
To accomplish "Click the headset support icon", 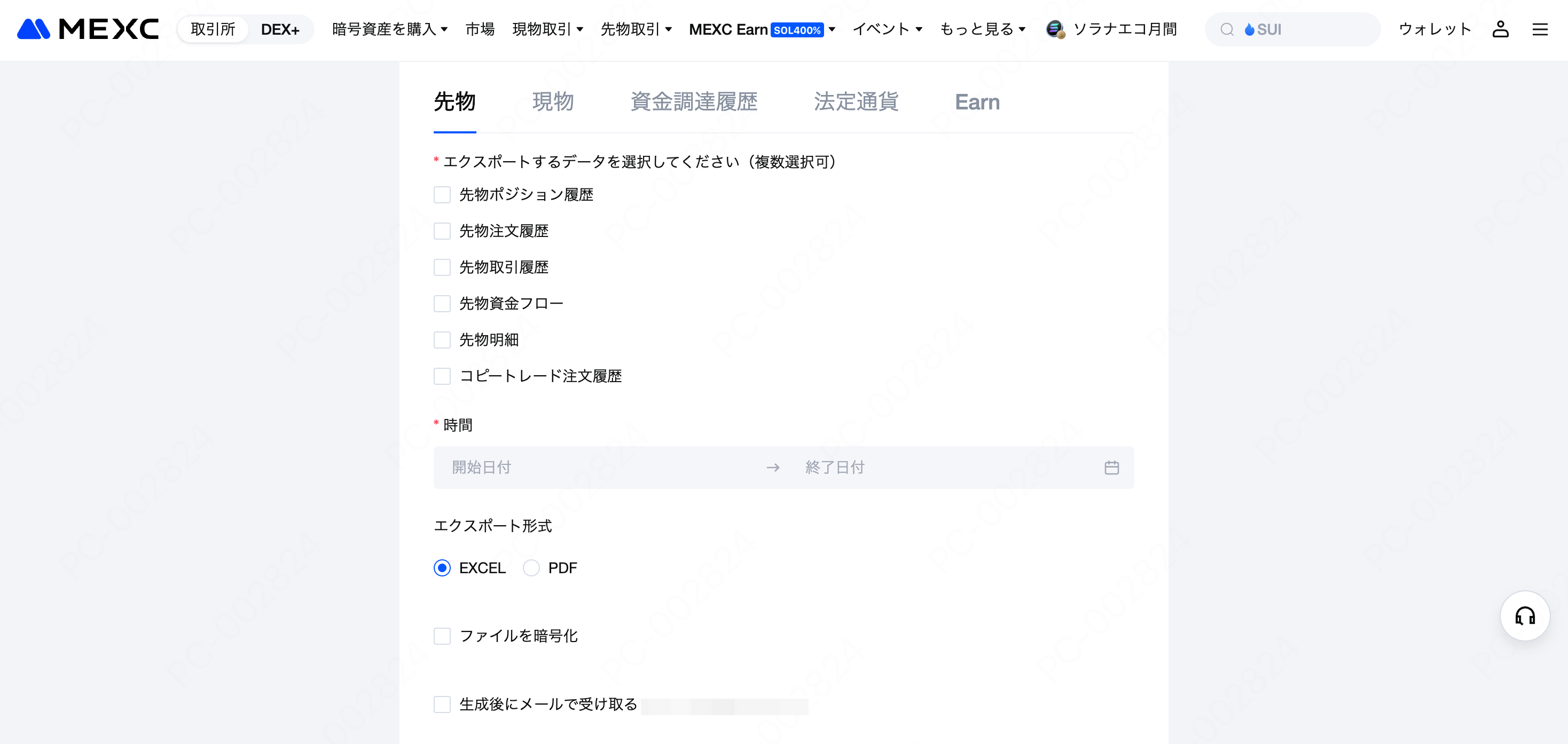I will click(x=1524, y=615).
